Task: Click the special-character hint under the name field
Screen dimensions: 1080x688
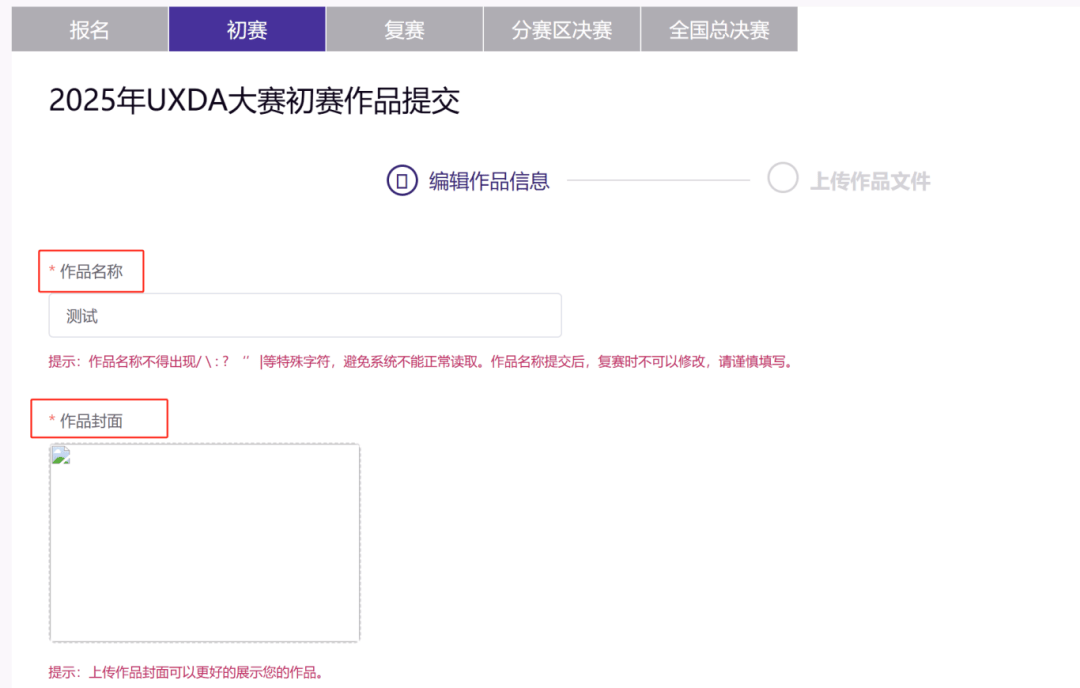Action: coord(420,362)
